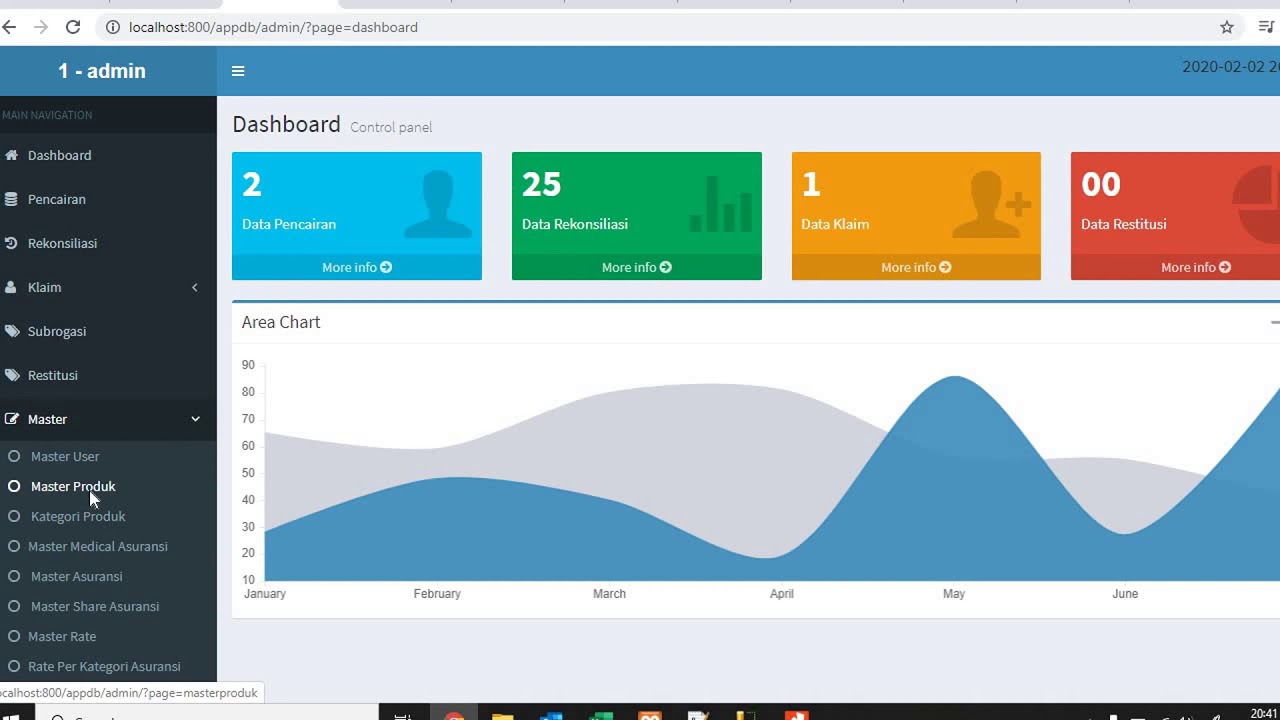Click the Area Chart title

point(281,322)
